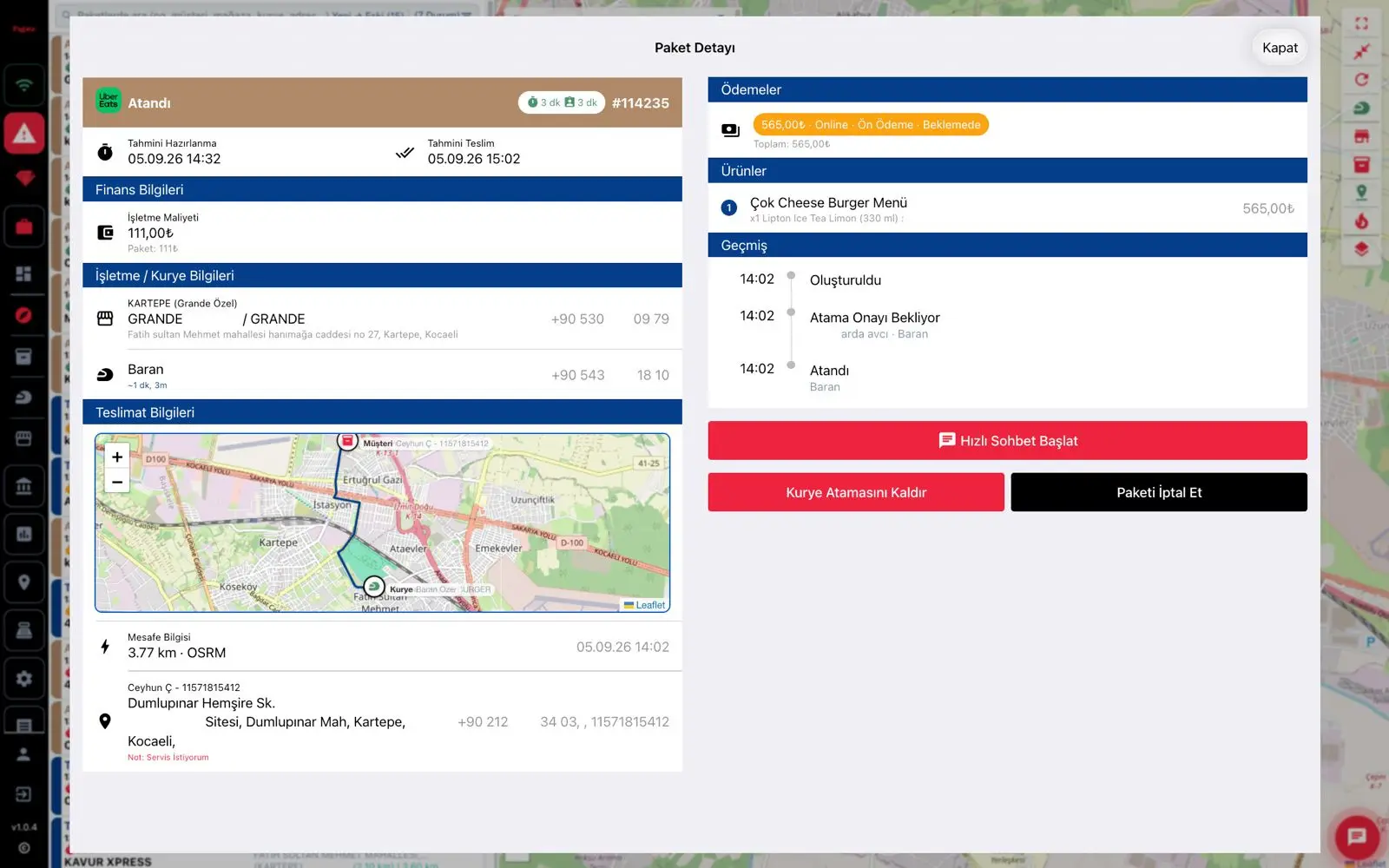Open the location pin icon in sidebar
This screenshot has height=868, width=1389.
coord(23,582)
